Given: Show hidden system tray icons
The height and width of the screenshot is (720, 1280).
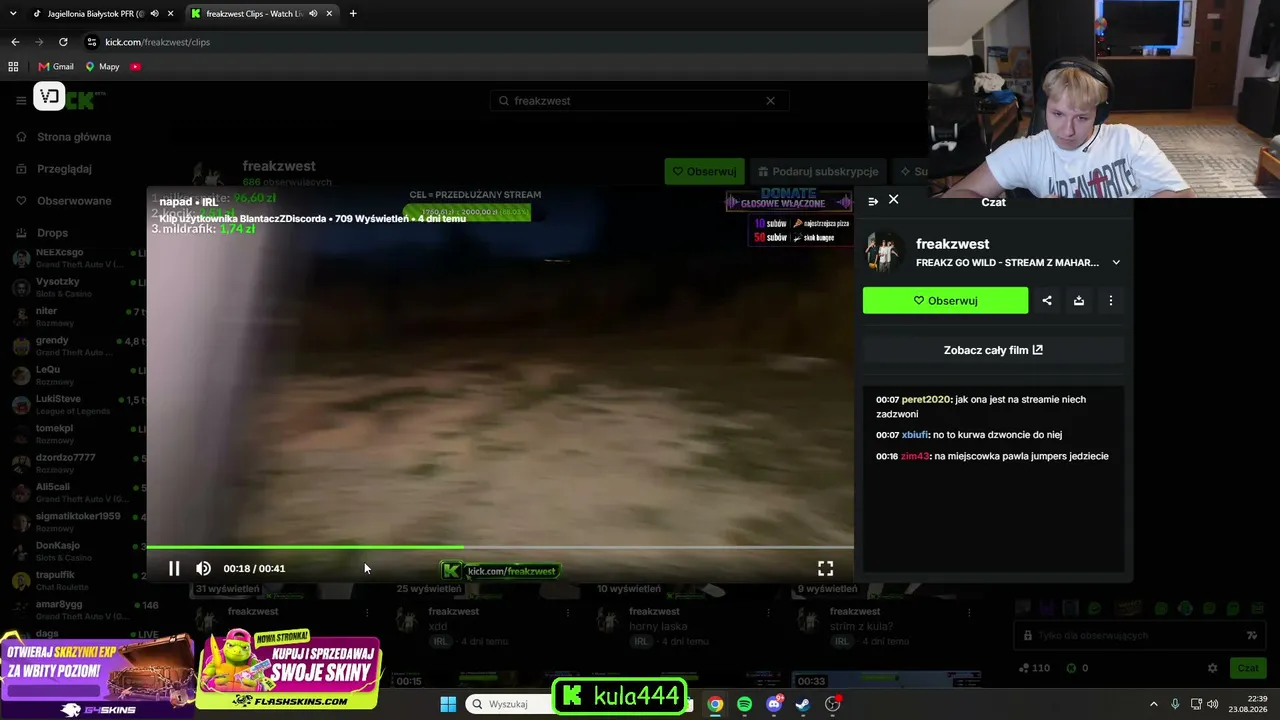Looking at the screenshot, I should click(x=1153, y=704).
